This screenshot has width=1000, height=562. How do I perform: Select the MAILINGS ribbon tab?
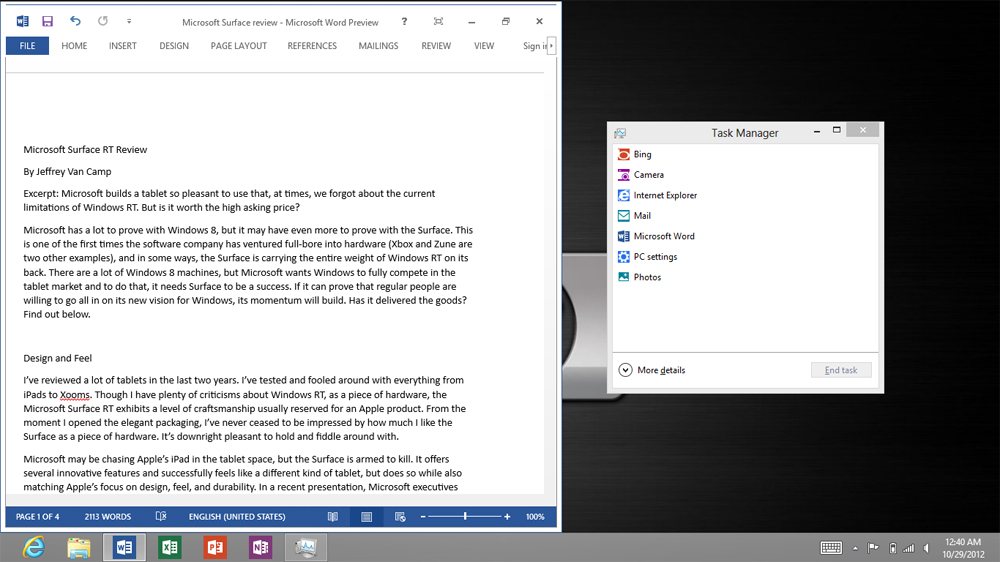click(378, 46)
